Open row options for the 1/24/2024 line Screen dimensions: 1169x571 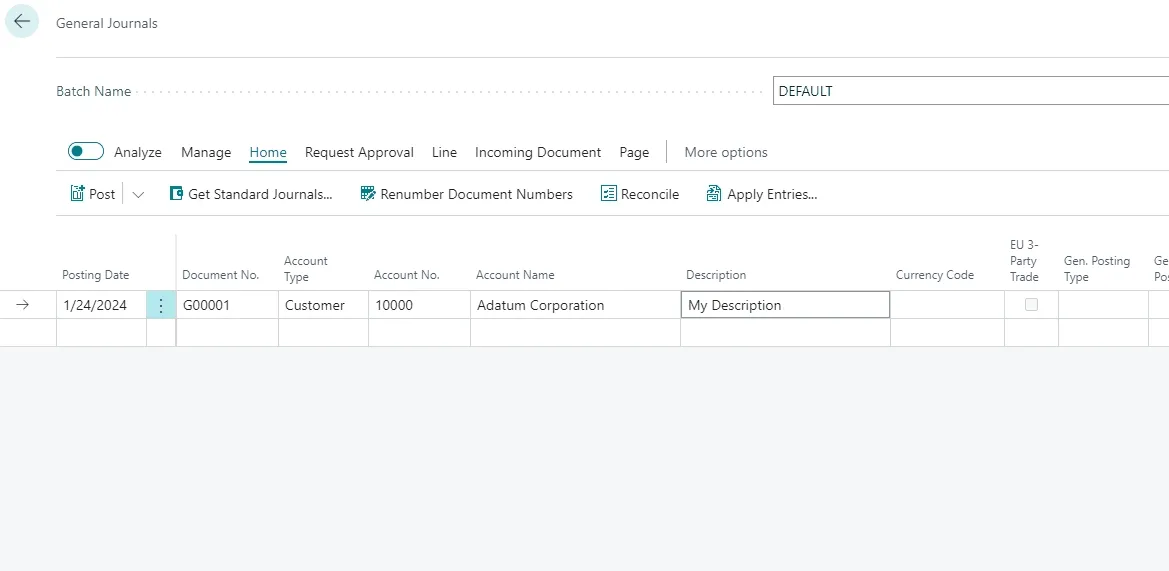click(x=161, y=305)
